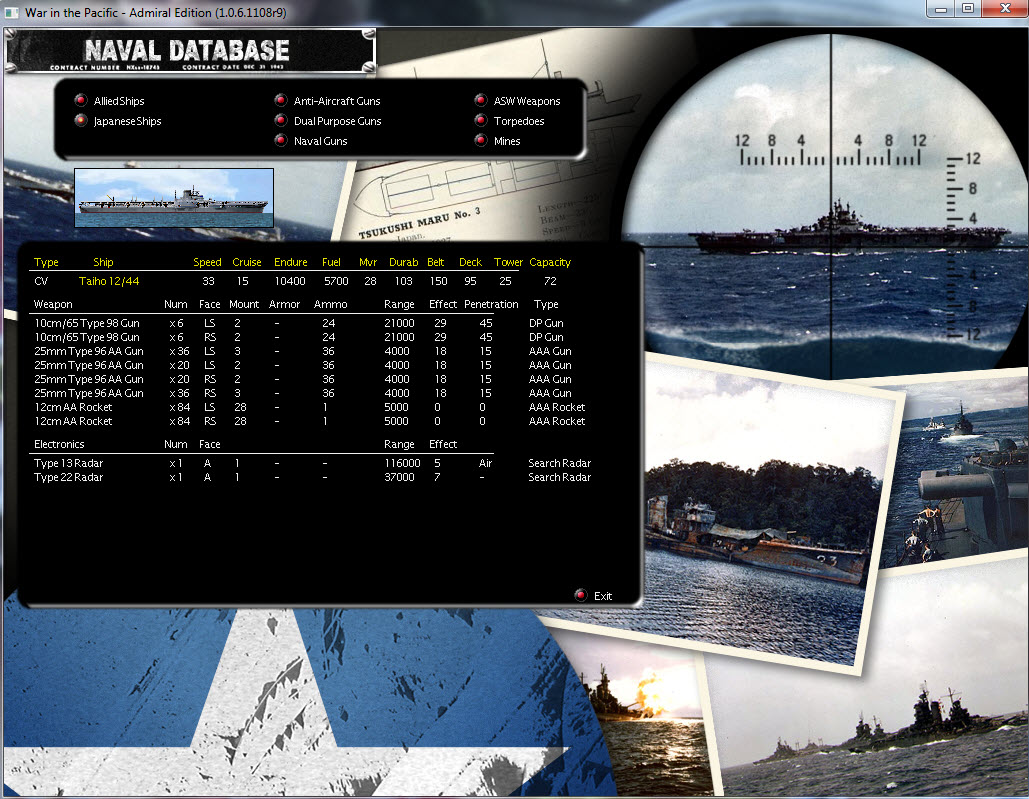This screenshot has height=799, width=1029.
Task: Select the Japanese Ships radio dot
Action: (x=81, y=120)
